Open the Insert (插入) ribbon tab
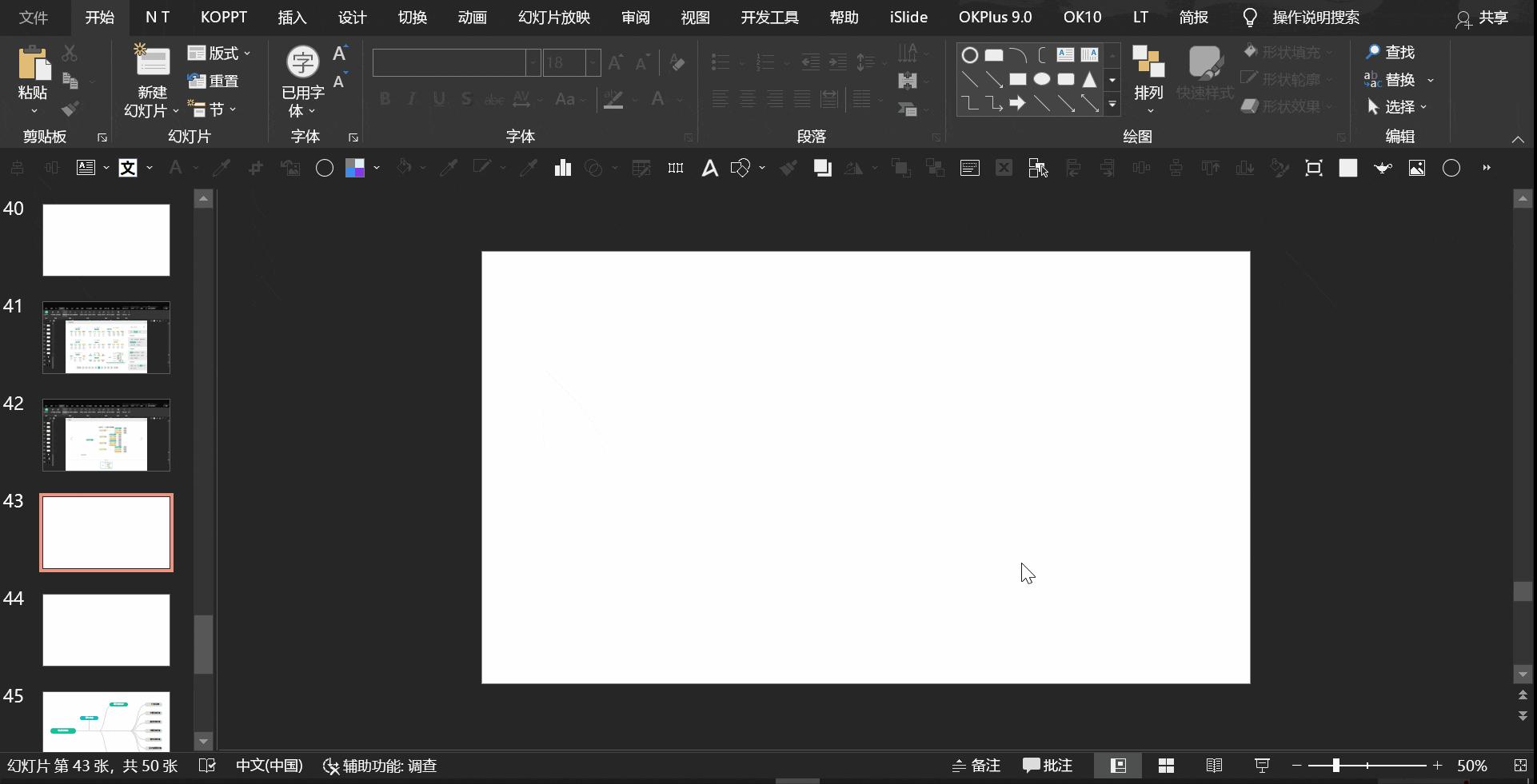 coord(292,18)
